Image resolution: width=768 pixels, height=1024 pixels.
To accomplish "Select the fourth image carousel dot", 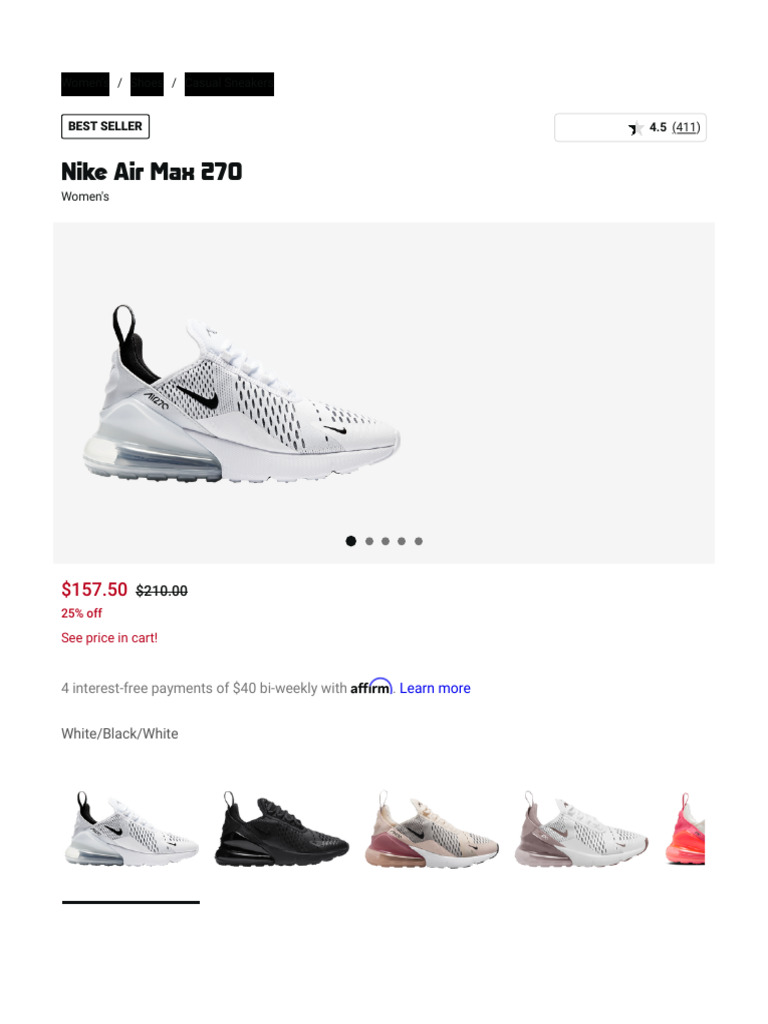I will pyautogui.click(x=402, y=541).
